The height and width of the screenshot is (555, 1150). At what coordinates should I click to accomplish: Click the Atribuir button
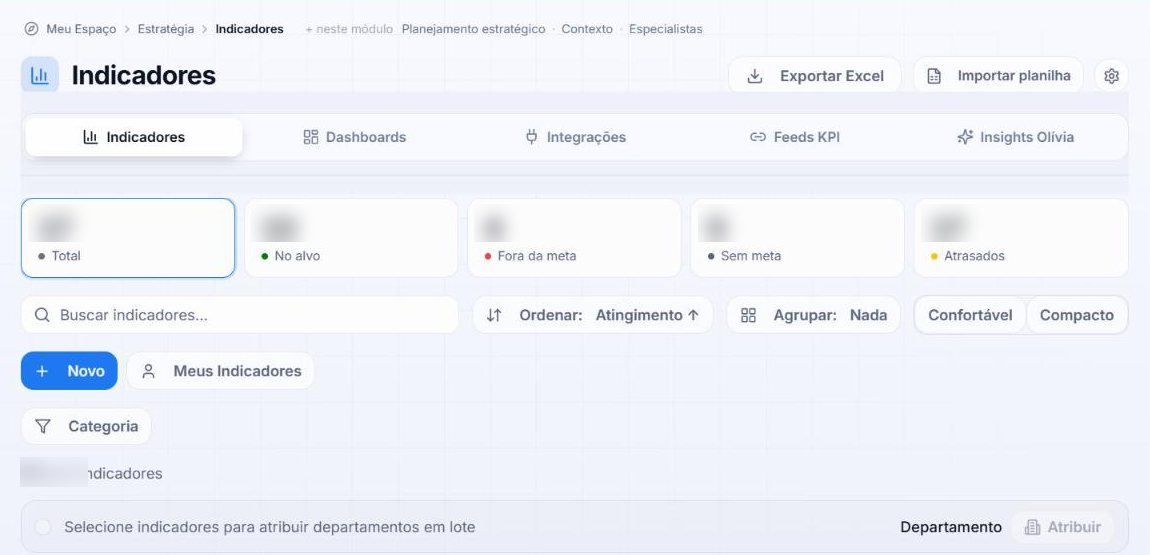click(1063, 527)
